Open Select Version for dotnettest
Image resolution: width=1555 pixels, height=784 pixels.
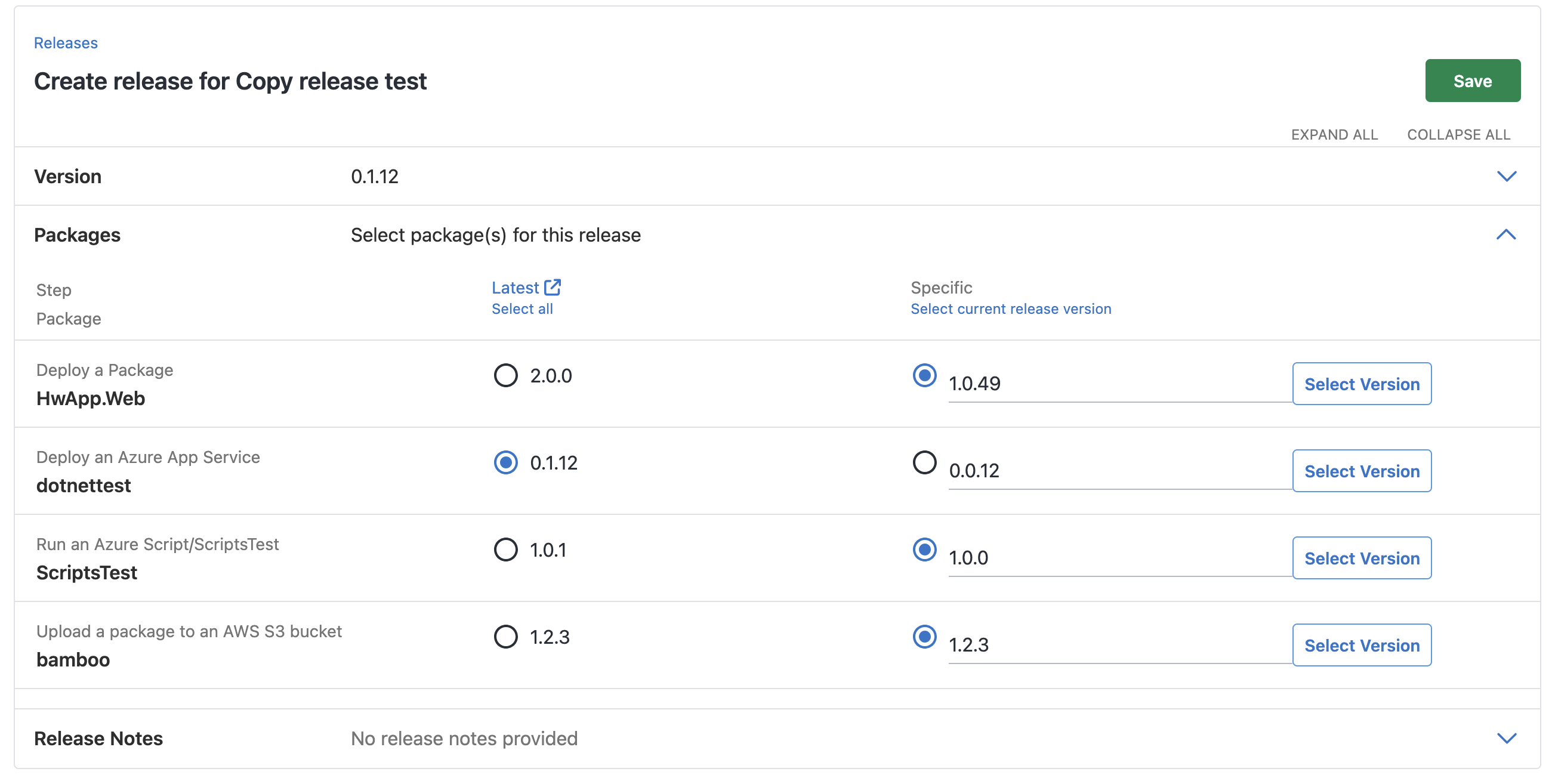click(x=1362, y=471)
